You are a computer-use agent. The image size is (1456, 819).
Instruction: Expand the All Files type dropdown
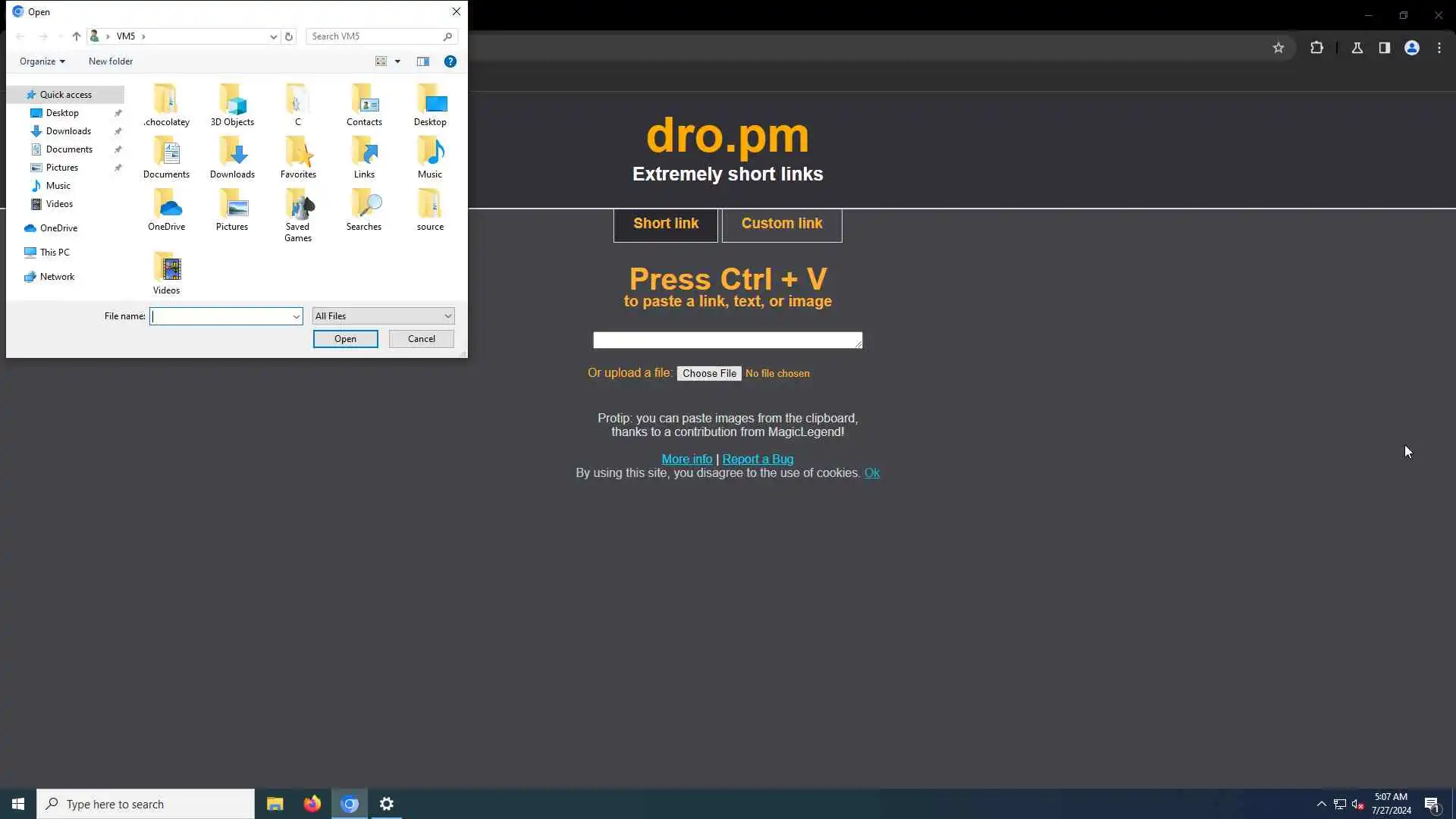(383, 316)
